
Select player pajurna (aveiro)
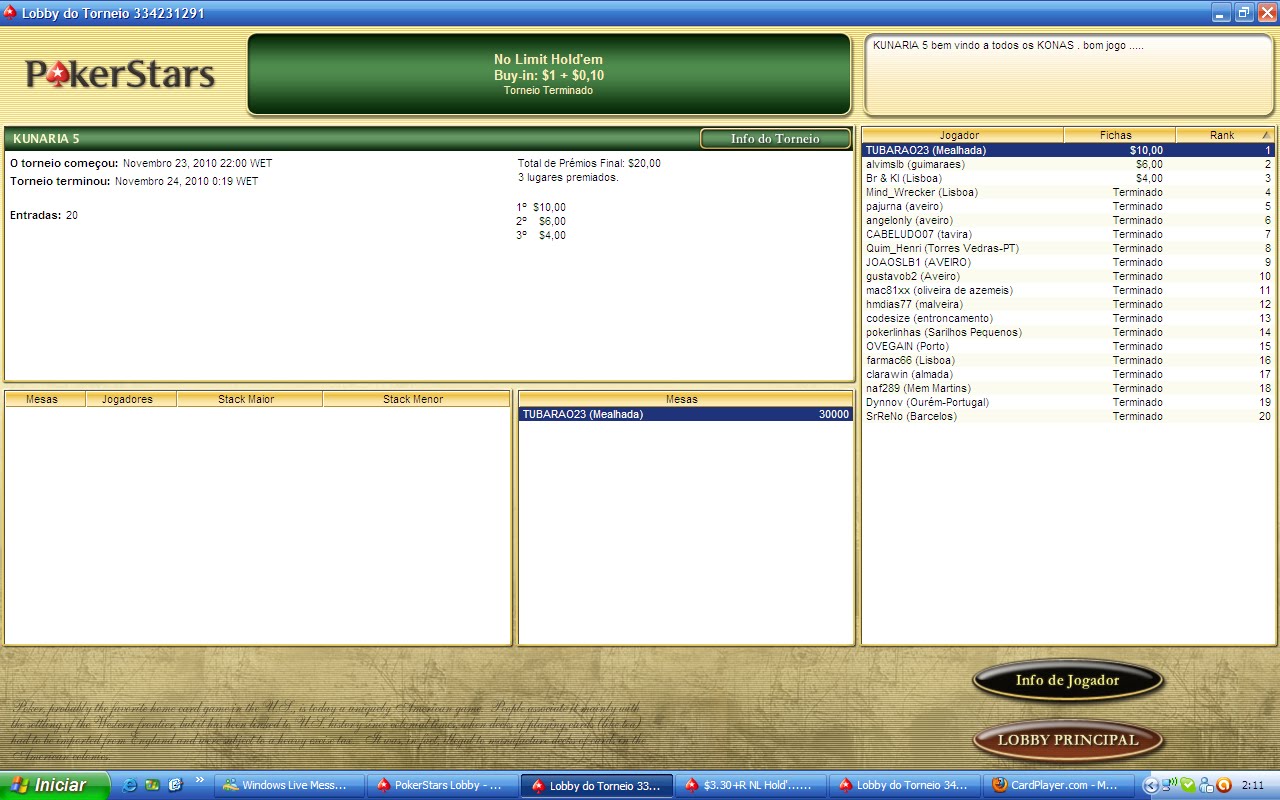point(1068,206)
